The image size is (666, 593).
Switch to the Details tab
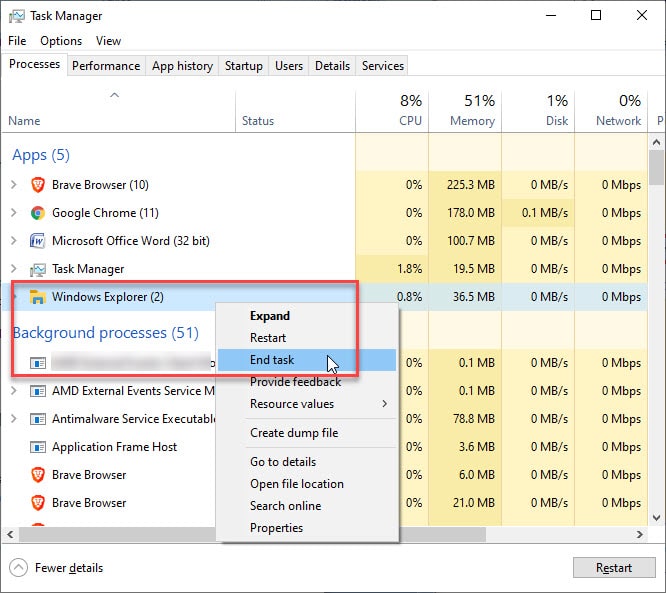[x=332, y=66]
